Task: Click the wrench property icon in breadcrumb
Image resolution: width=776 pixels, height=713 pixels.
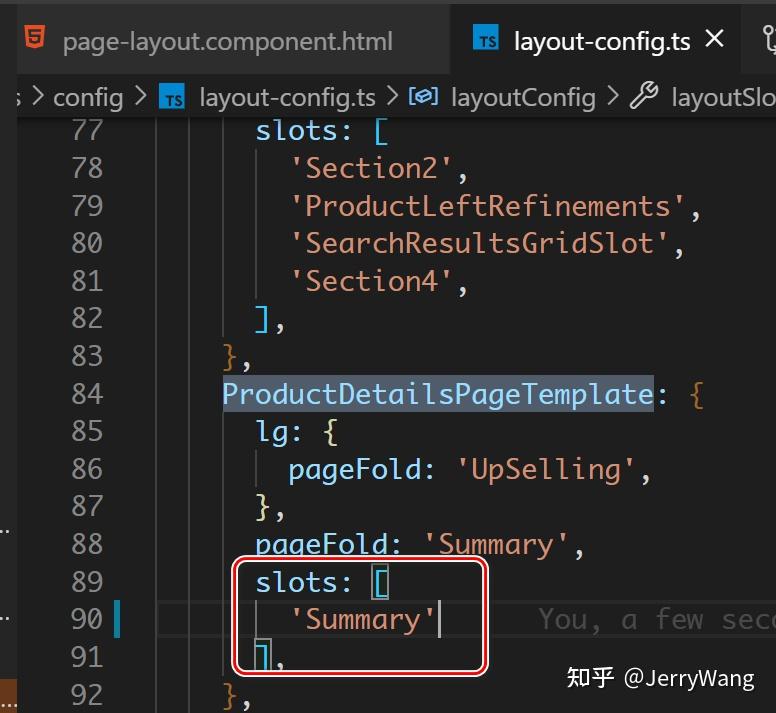Action: pos(643,95)
